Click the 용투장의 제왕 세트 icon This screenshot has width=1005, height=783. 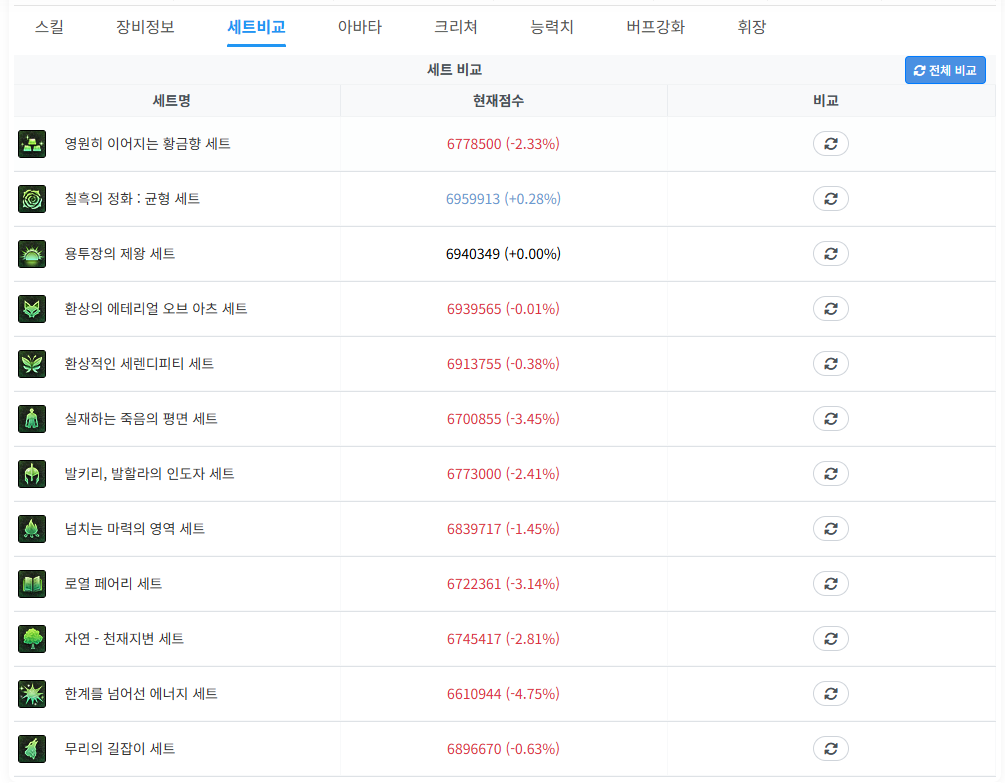(x=32, y=254)
